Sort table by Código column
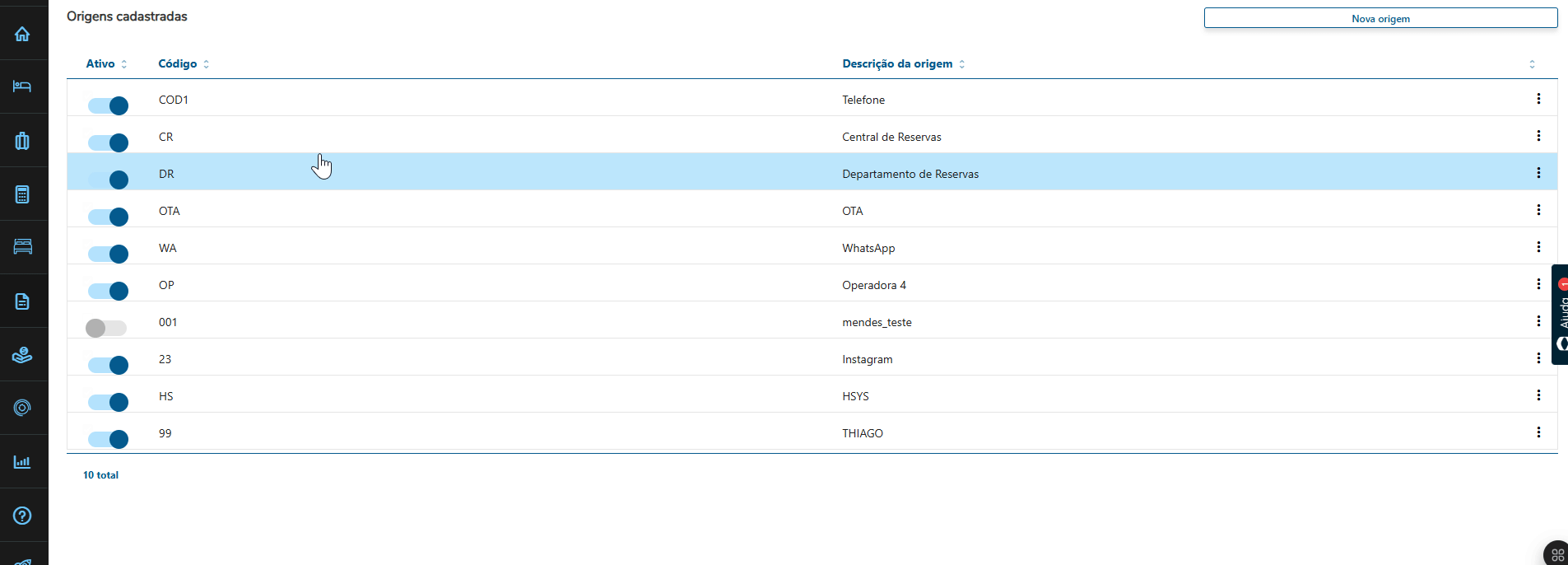1568x565 pixels. click(x=184, y=63)
